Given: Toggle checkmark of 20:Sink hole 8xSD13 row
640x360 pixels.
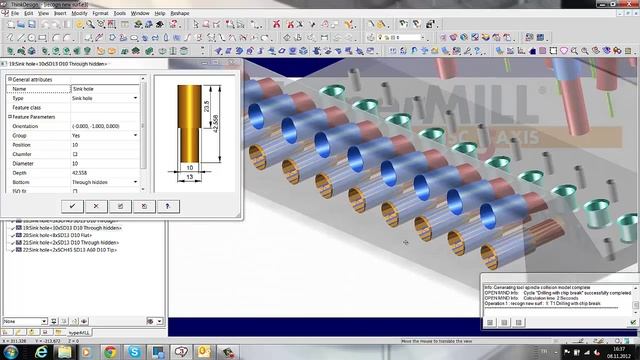Looking at the screenshot, I should (12, 236).
